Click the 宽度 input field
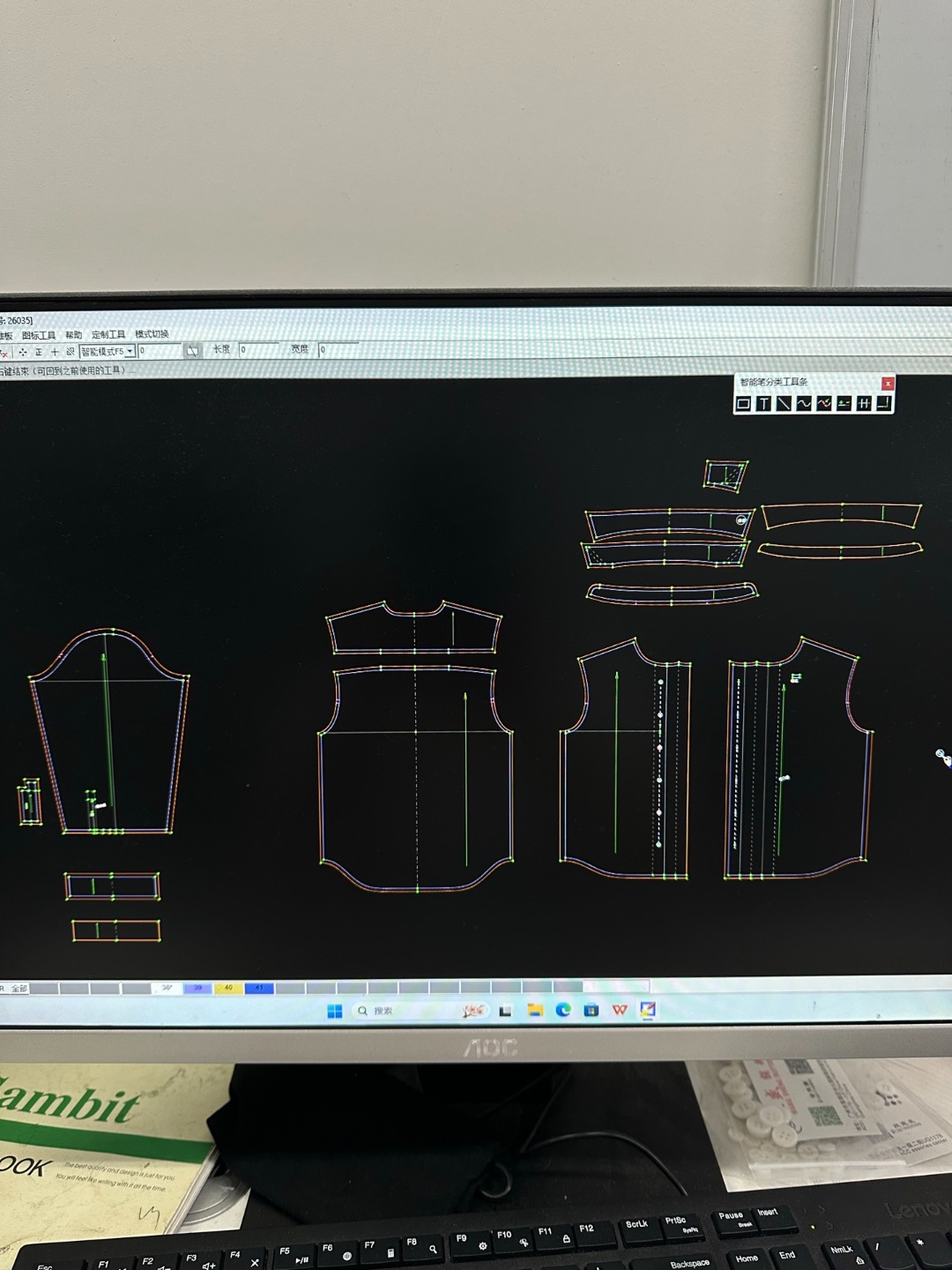952x1270 pixels. click(x=338, y=350)
